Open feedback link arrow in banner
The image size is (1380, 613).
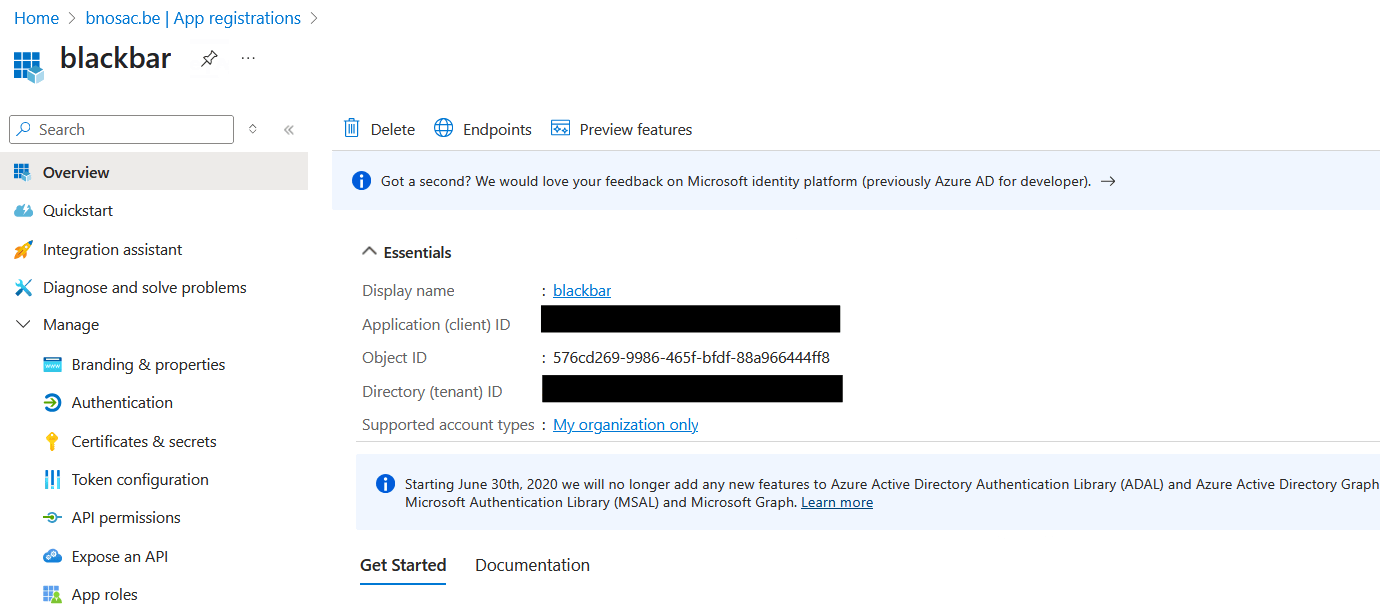pos(1107,181)
